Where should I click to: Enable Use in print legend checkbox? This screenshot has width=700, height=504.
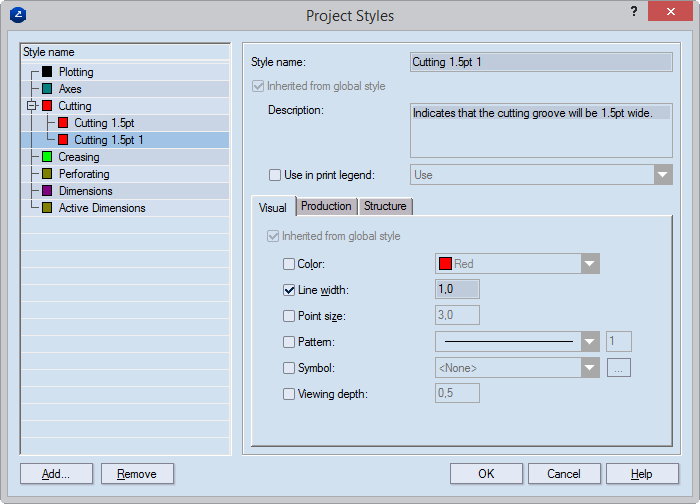(x=276, y=175)
